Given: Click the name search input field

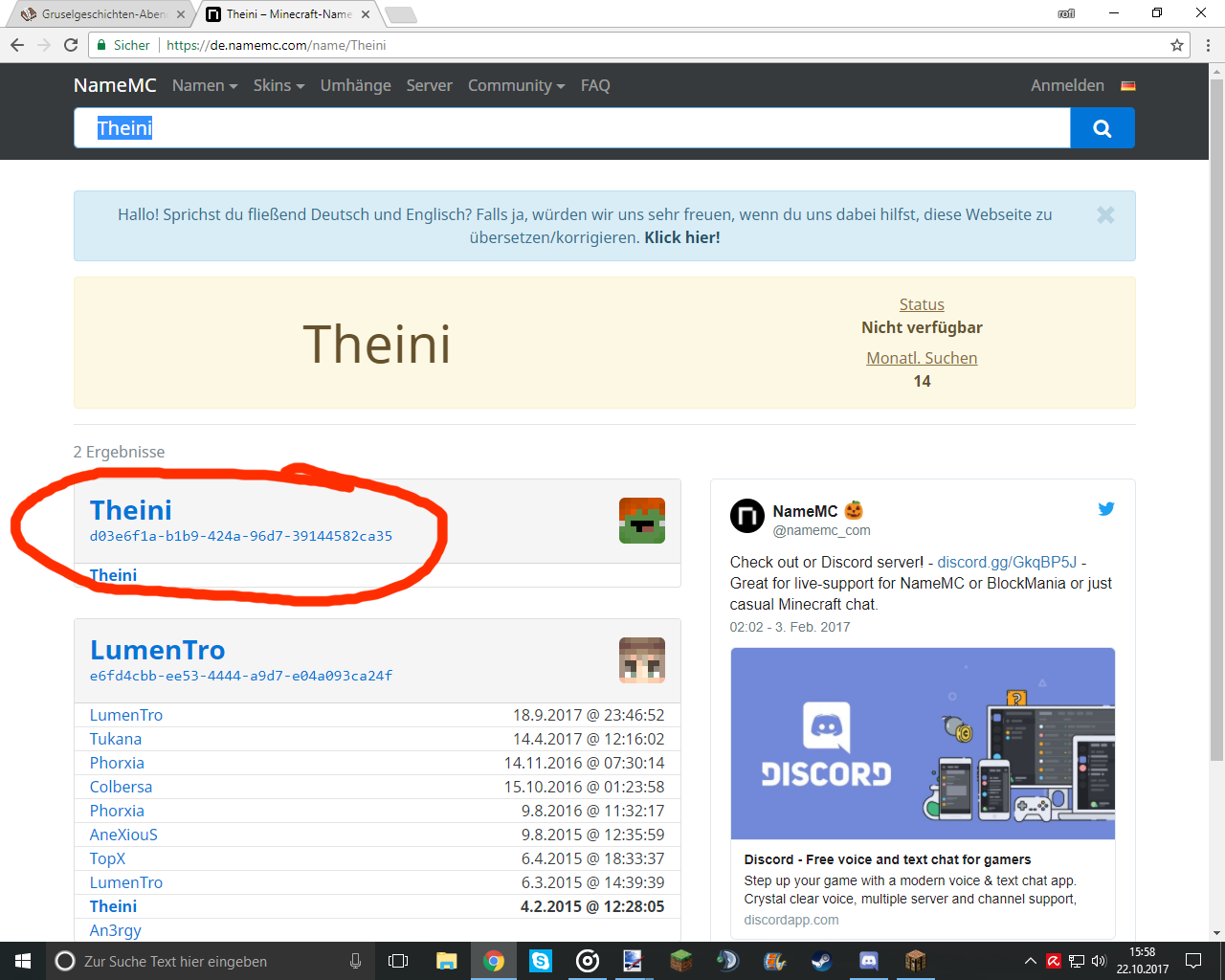Looking at the screenshot, I should pyautogui.click(x=572, y=128).
